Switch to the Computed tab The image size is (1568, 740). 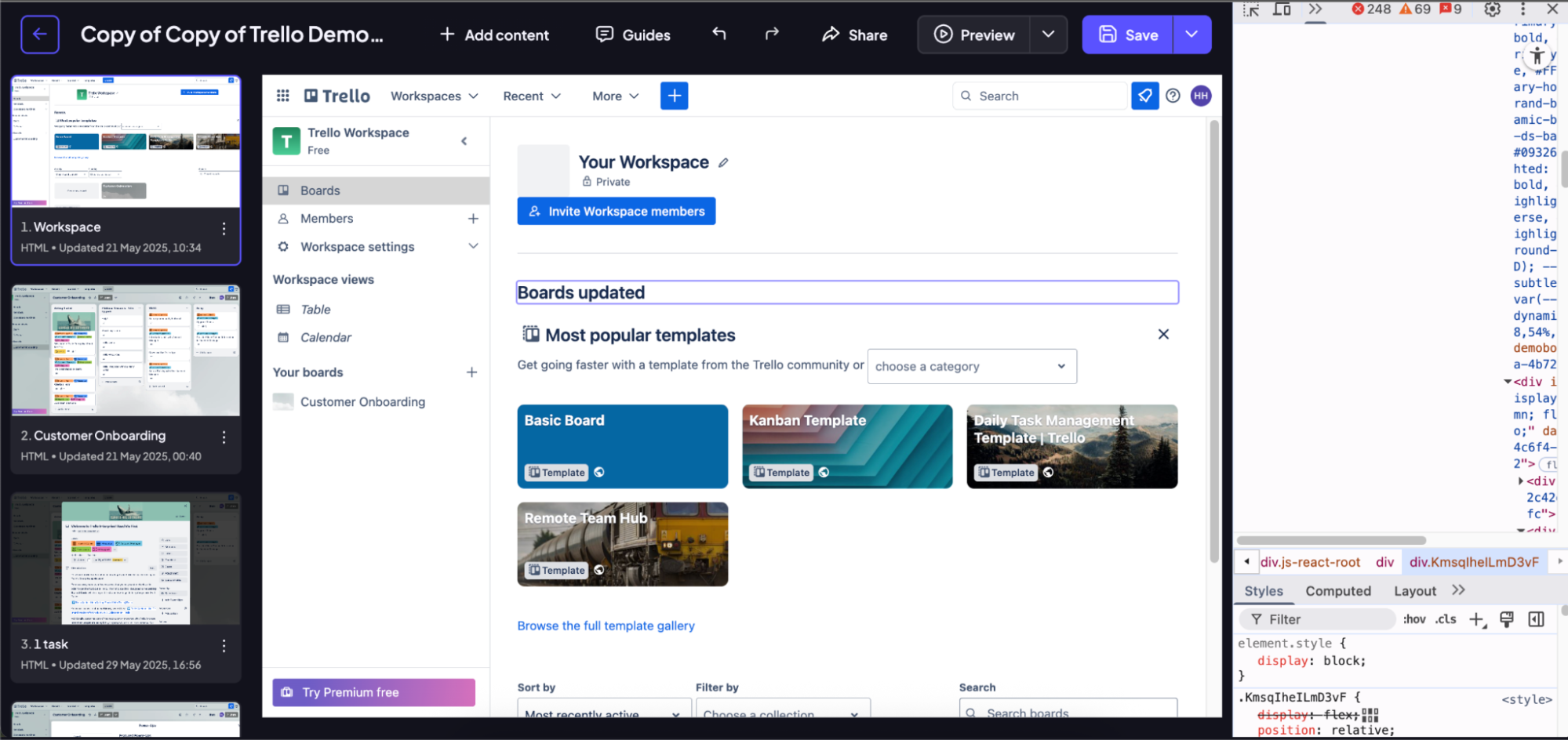click(x=1338, y=591)
